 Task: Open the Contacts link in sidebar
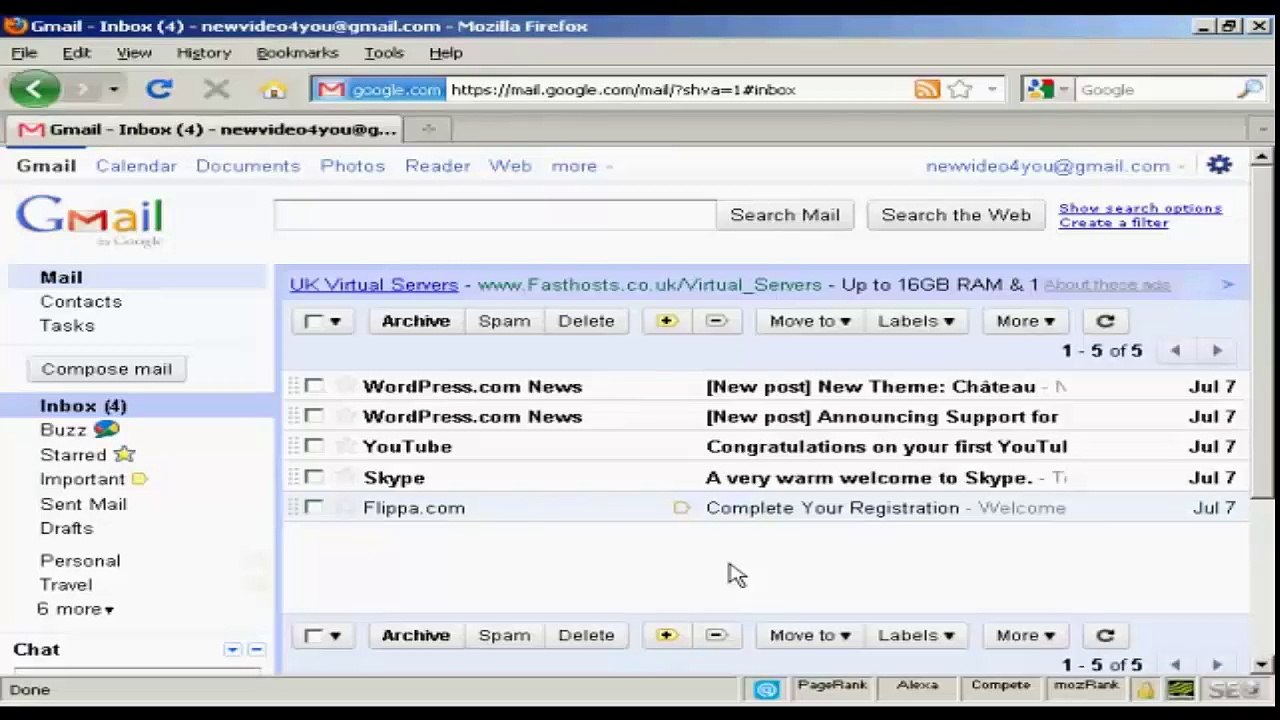tap(81, 301)
